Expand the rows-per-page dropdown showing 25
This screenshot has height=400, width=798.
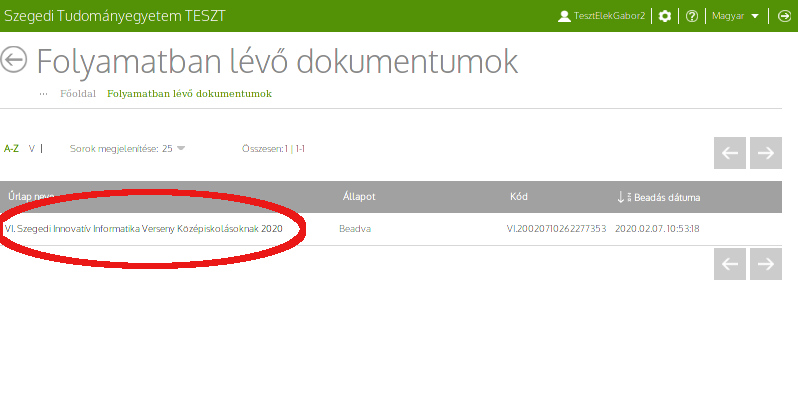click(x=127, y=149)
